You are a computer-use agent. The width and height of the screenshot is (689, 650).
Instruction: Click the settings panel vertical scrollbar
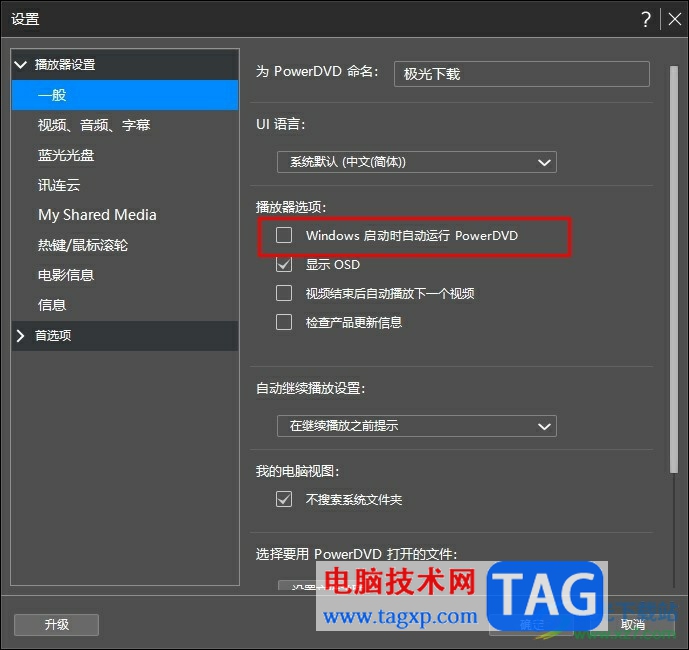coord(674,269)
